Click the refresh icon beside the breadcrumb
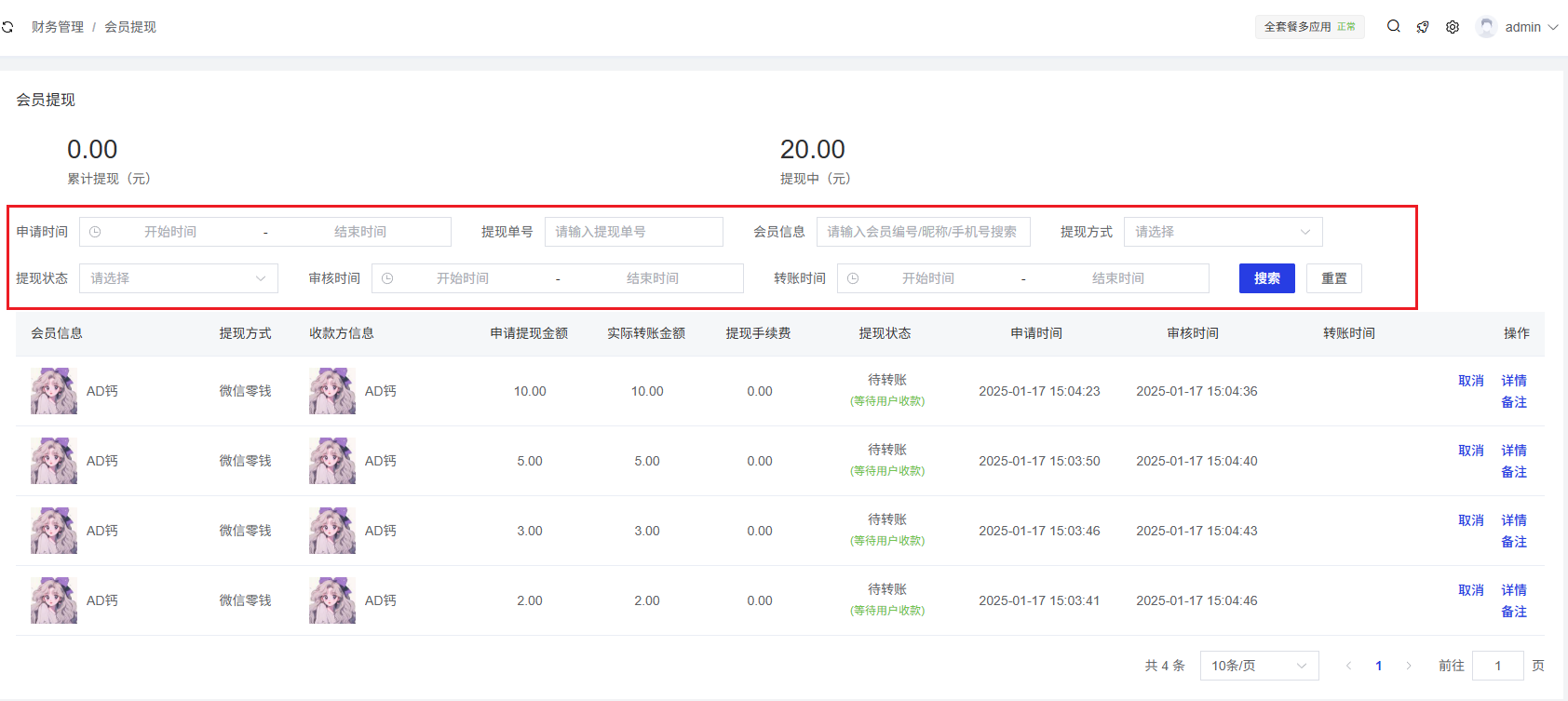 point(7,27)
